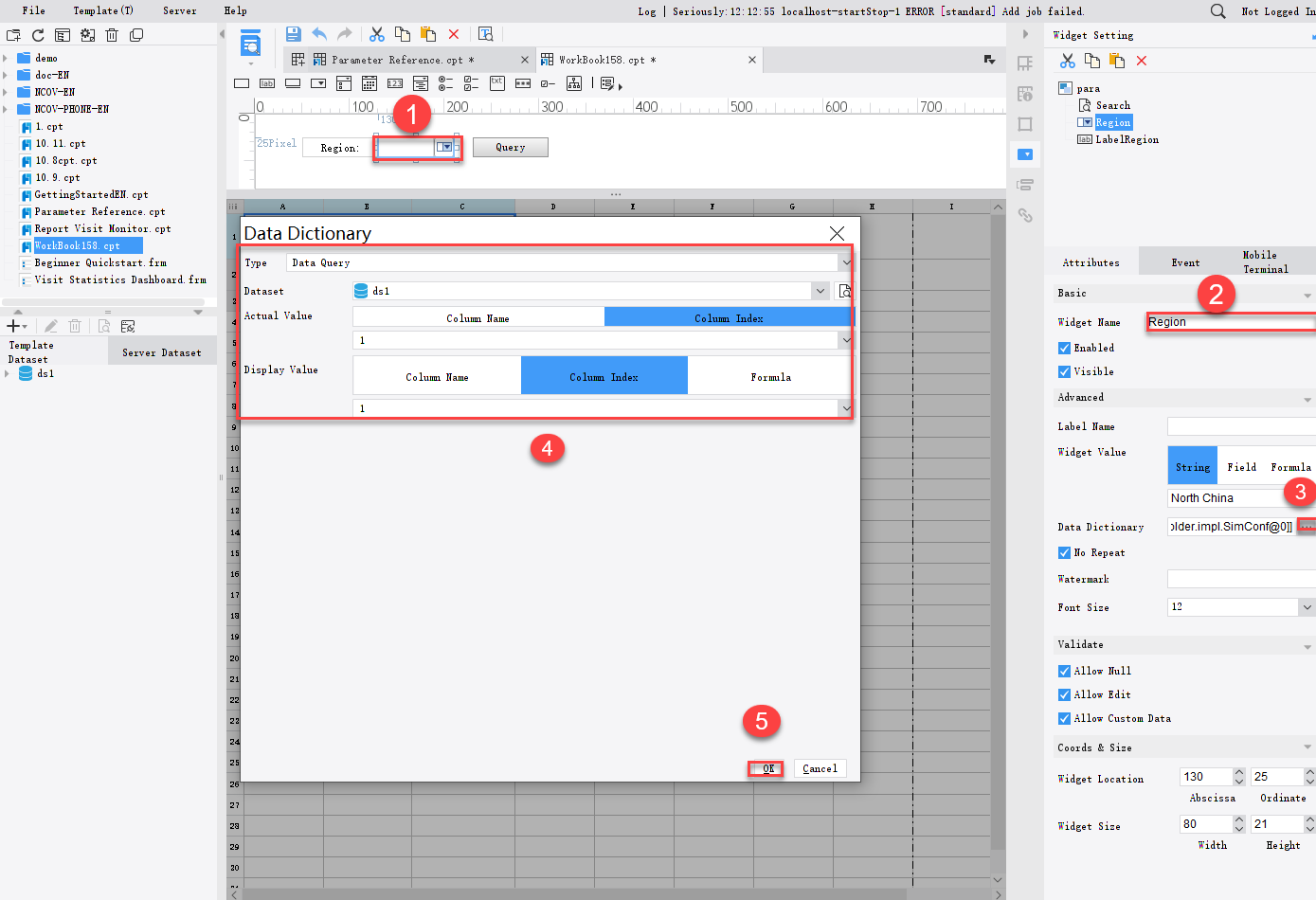Image resolution: width=1316 pixels, height=900 pixels.
Task: Open the Hyperlink panel icon on right sidebar
Action: point(1026,215)
